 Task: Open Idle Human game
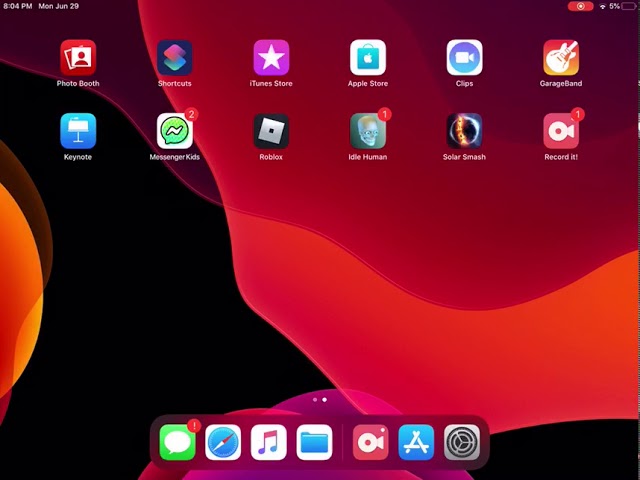368,131
